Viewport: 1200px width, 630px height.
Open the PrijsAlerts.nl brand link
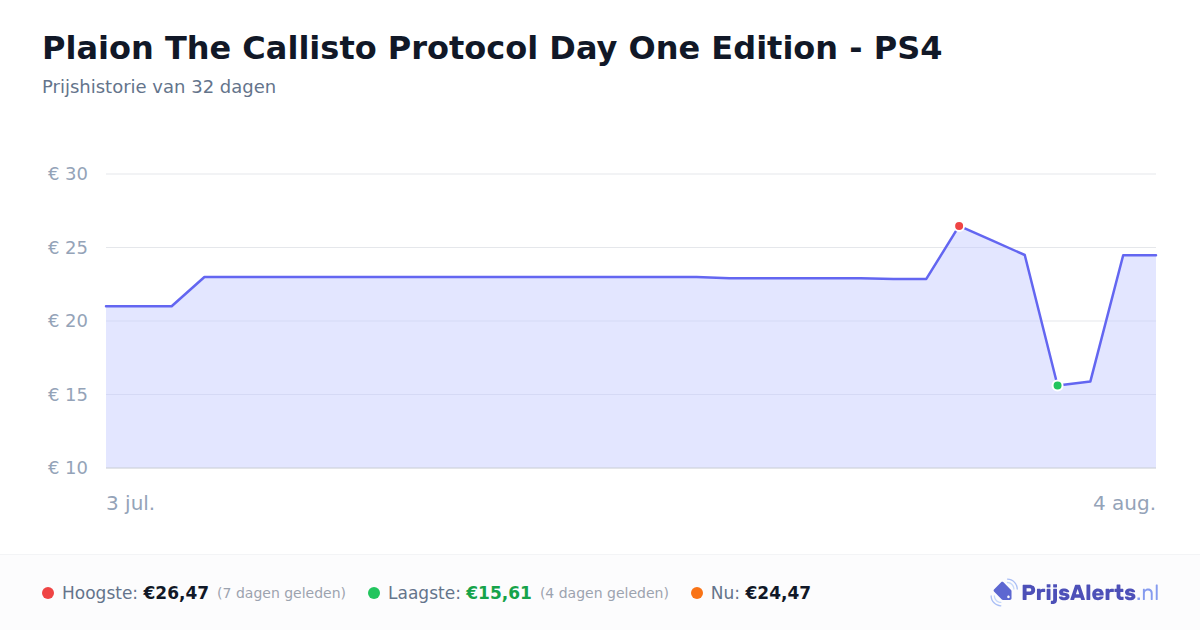click(x=1075, y=593)
